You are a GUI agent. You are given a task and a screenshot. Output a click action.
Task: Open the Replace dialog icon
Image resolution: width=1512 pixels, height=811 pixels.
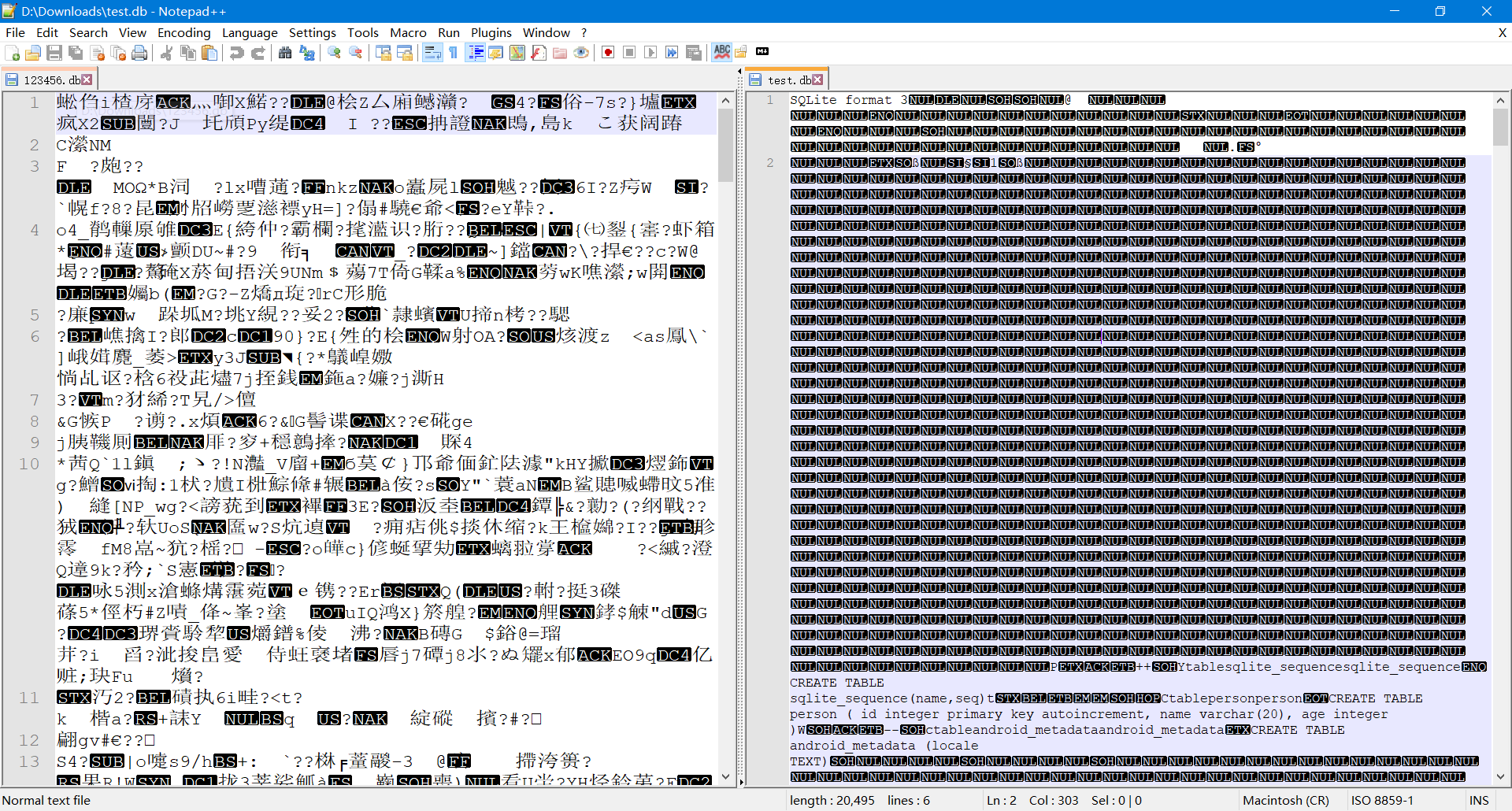coord(306,53)
